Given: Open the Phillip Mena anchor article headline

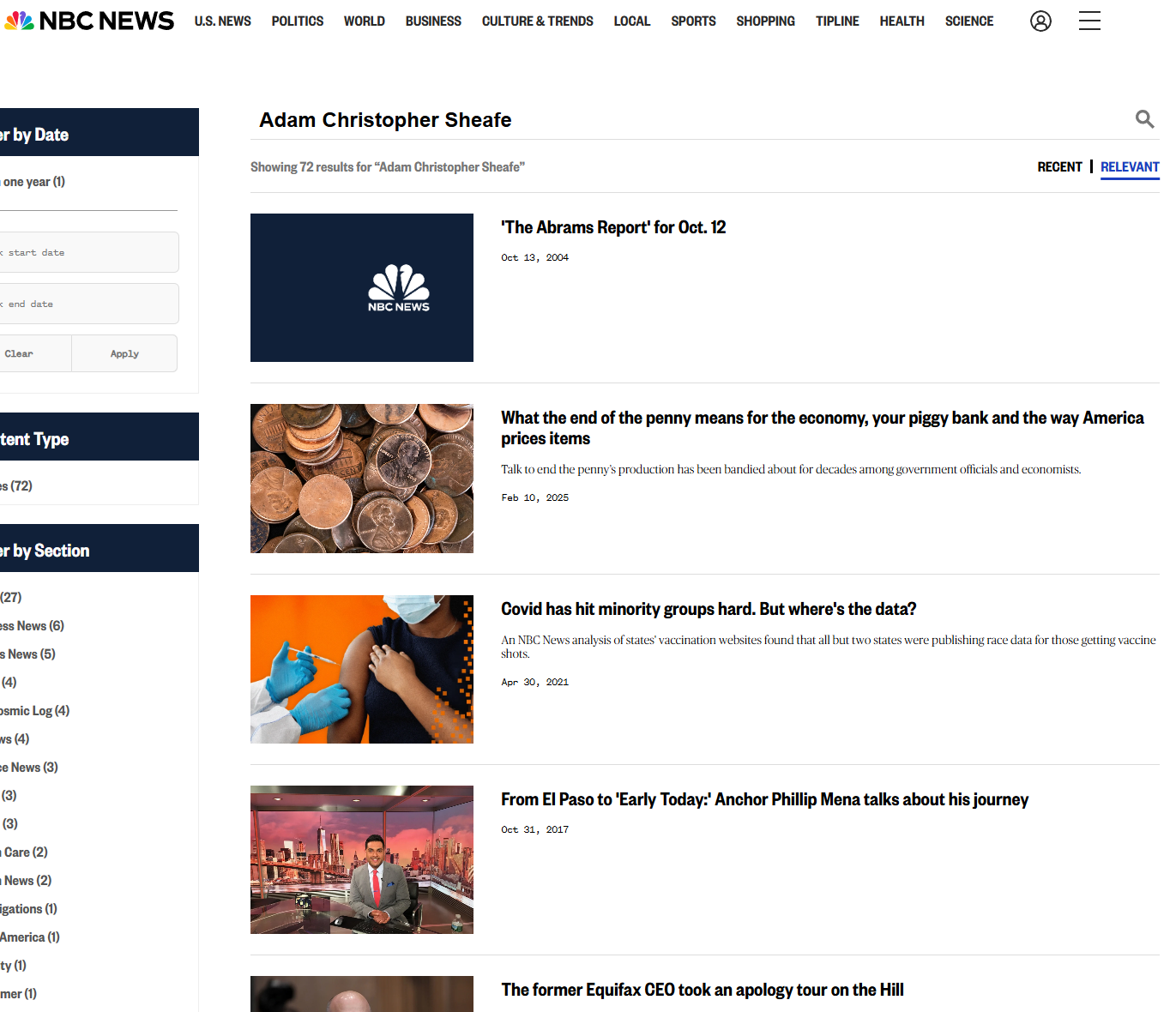Looking at the screenshot, I should tap(764, 799).
